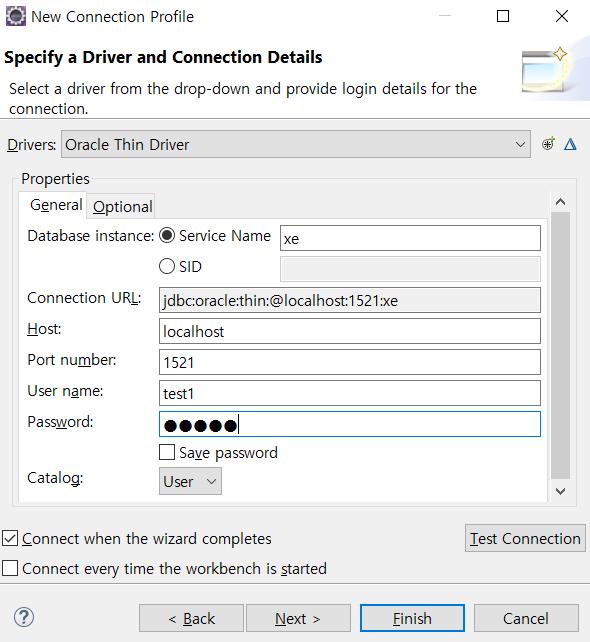
Task: Click the properties vertical scrollbar thumb
Action: [x=561, y=345]
